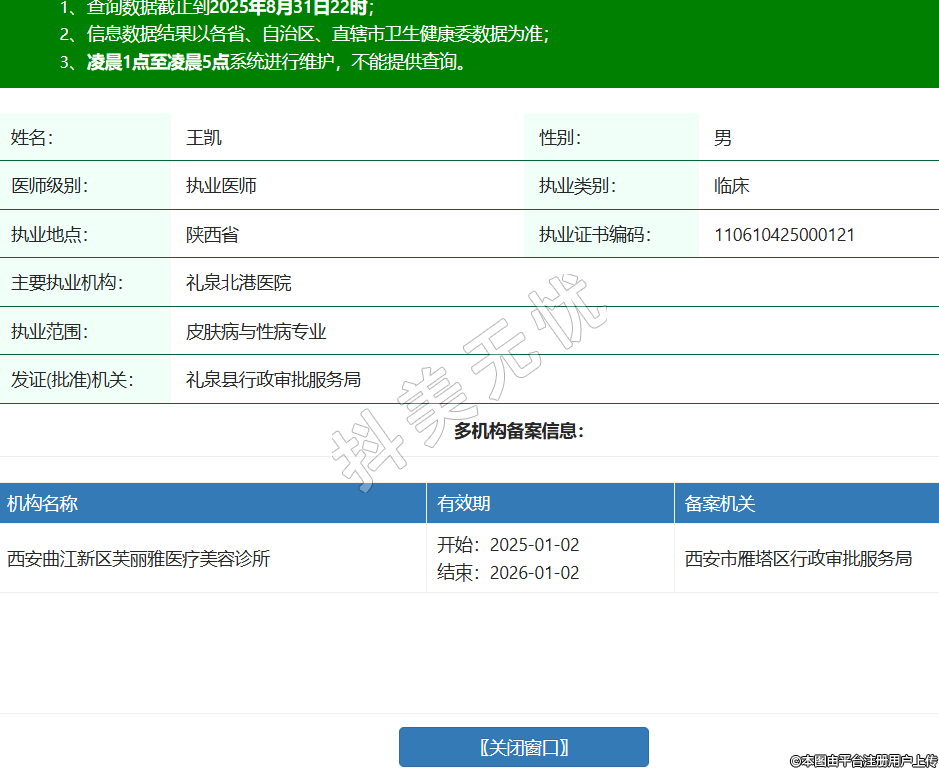This screenshot has height=768, width=939.
Task: Click the 执业证书编码 label
Action: pyautogui.click(x=595, y=235)
